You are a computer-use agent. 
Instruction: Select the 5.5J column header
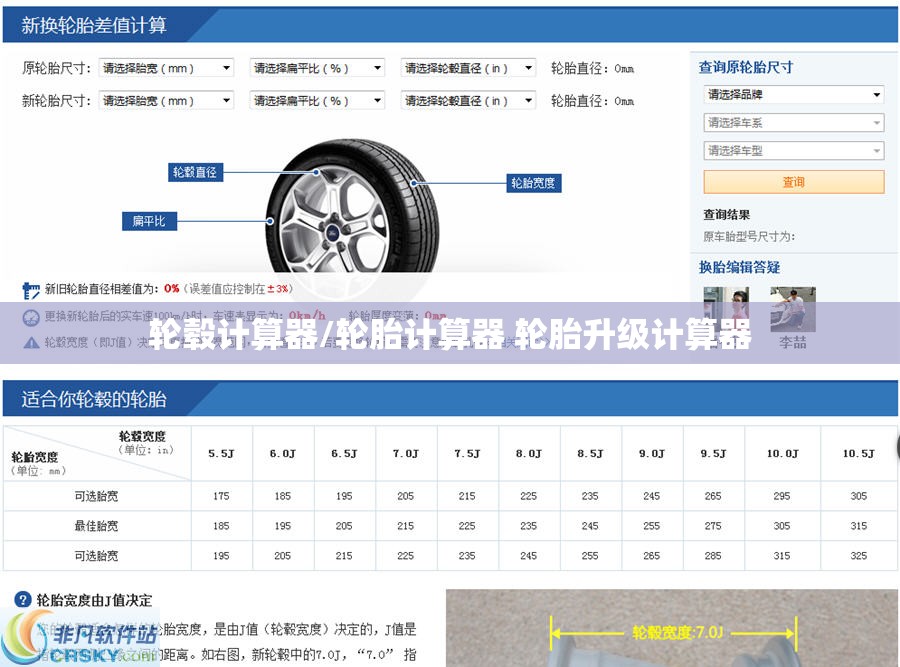pos(221,453)
